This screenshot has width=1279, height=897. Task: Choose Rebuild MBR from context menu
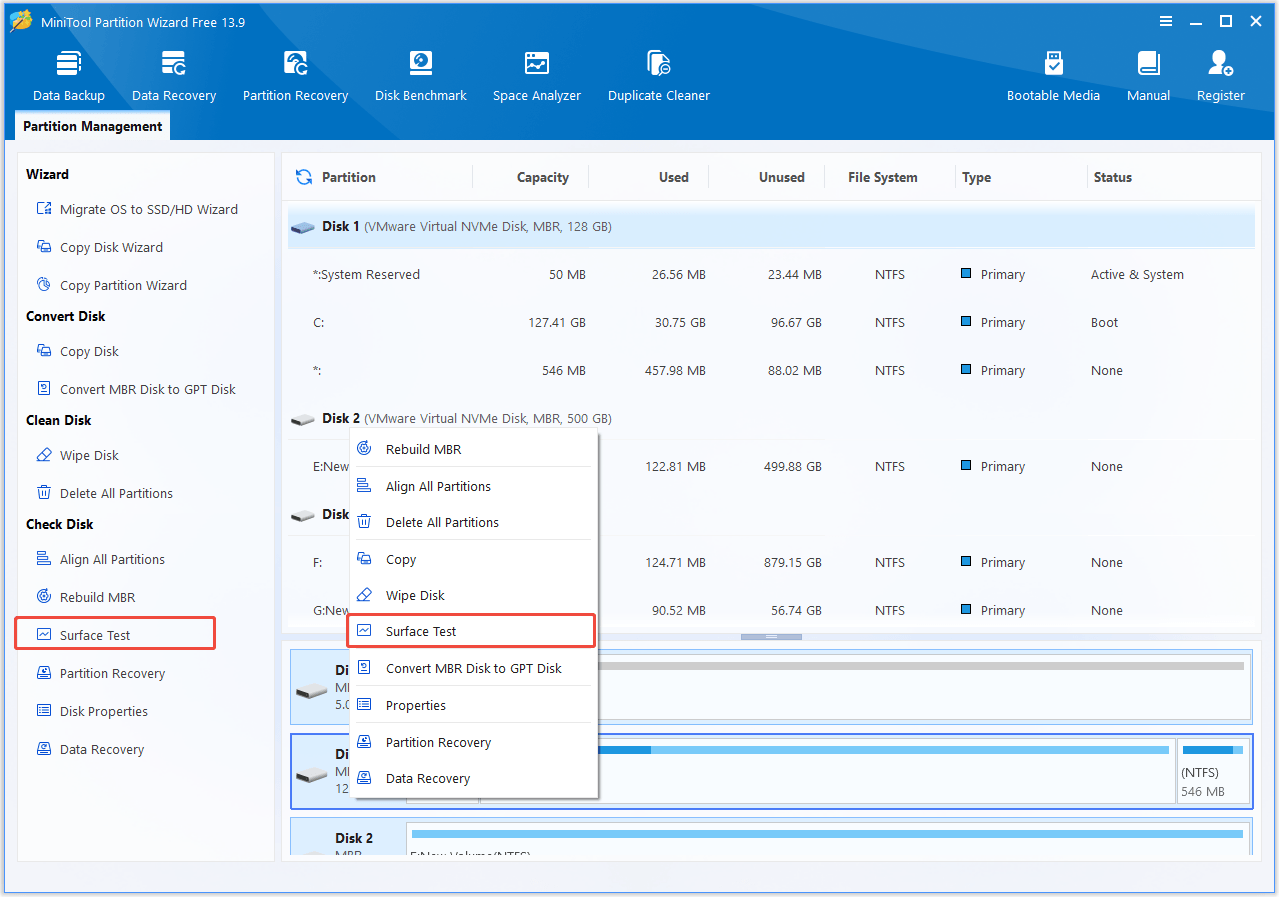tap(472, 449)
